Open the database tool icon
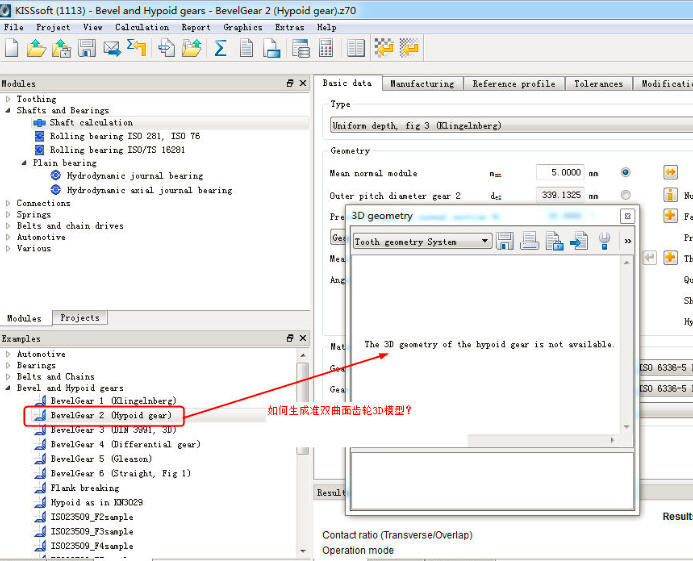 coord(301,48)
